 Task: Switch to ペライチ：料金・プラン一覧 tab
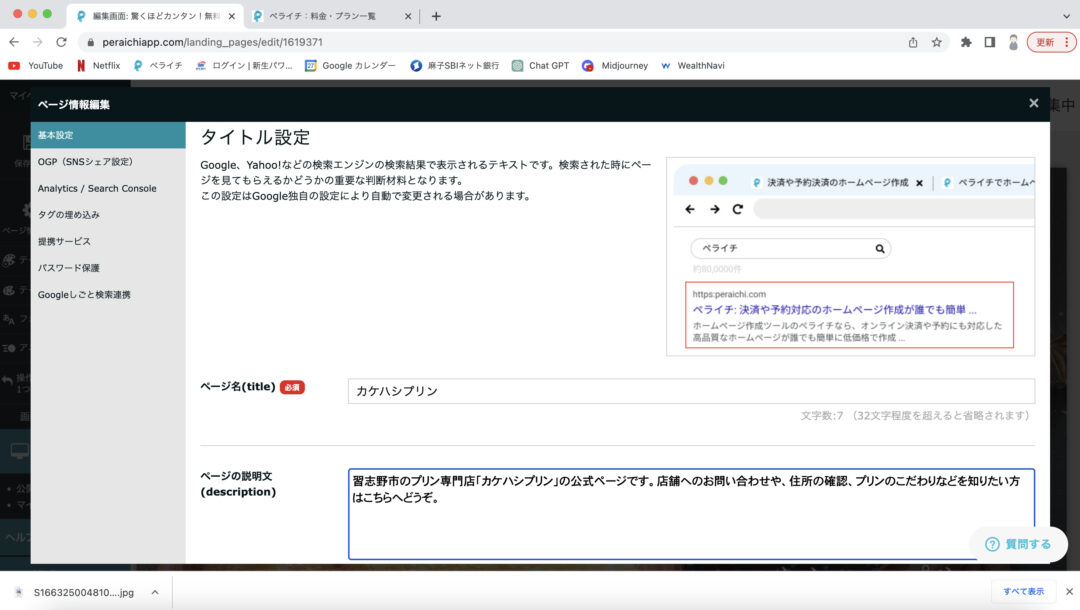[x=322, y=16]
